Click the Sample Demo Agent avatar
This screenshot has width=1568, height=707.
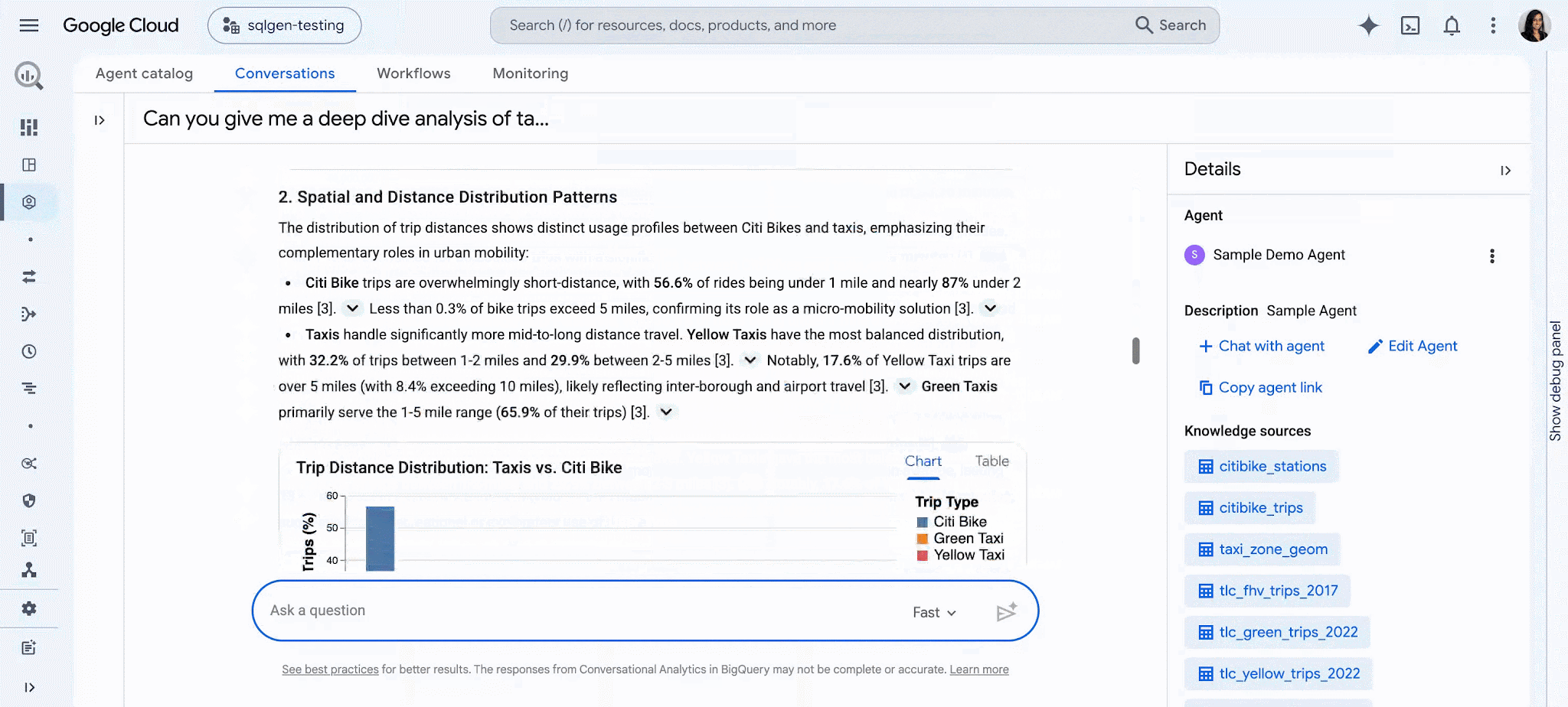pyautogui.click(x=1194, y=255)
